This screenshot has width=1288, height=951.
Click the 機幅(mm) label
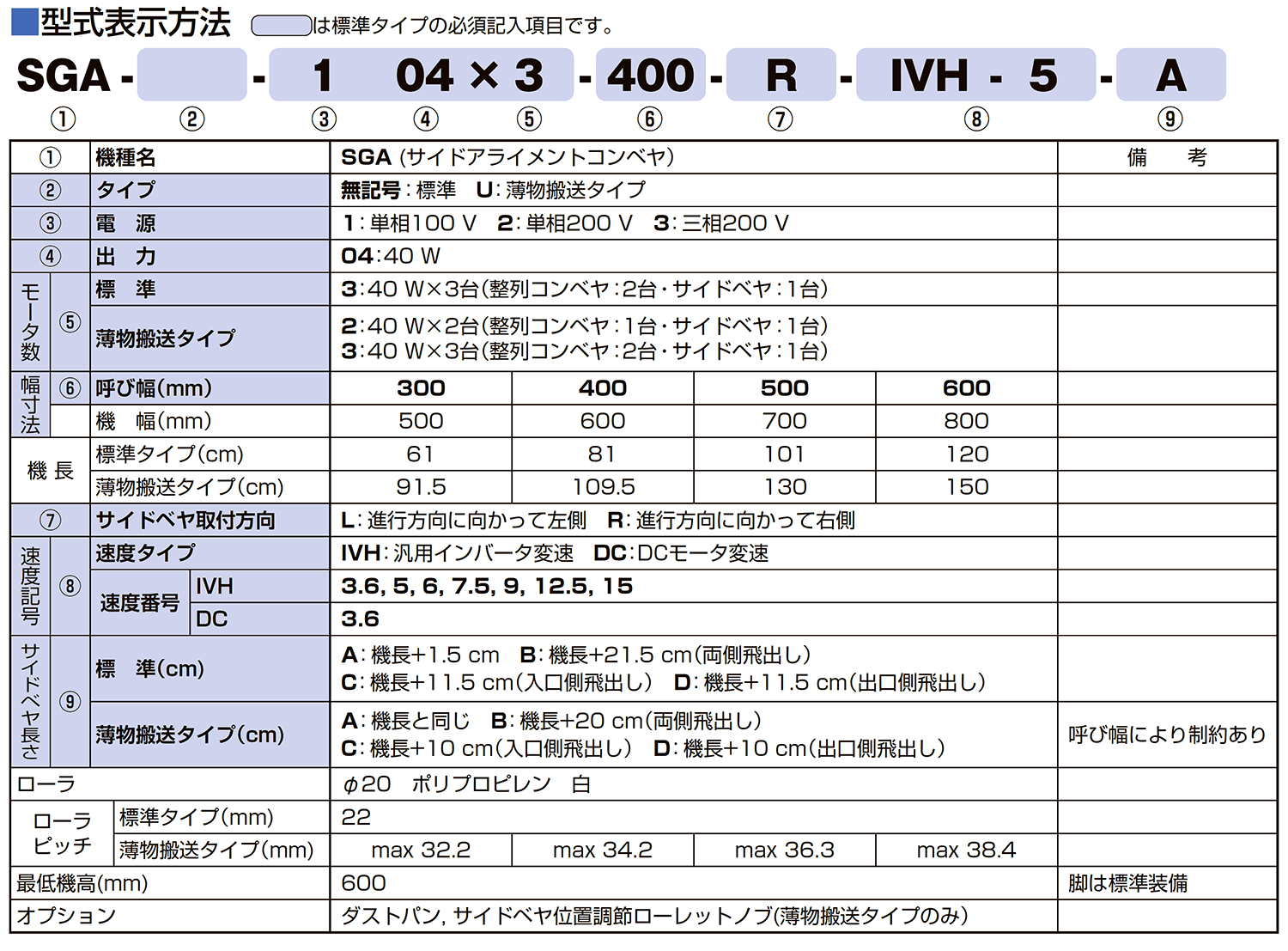[155, 421]
